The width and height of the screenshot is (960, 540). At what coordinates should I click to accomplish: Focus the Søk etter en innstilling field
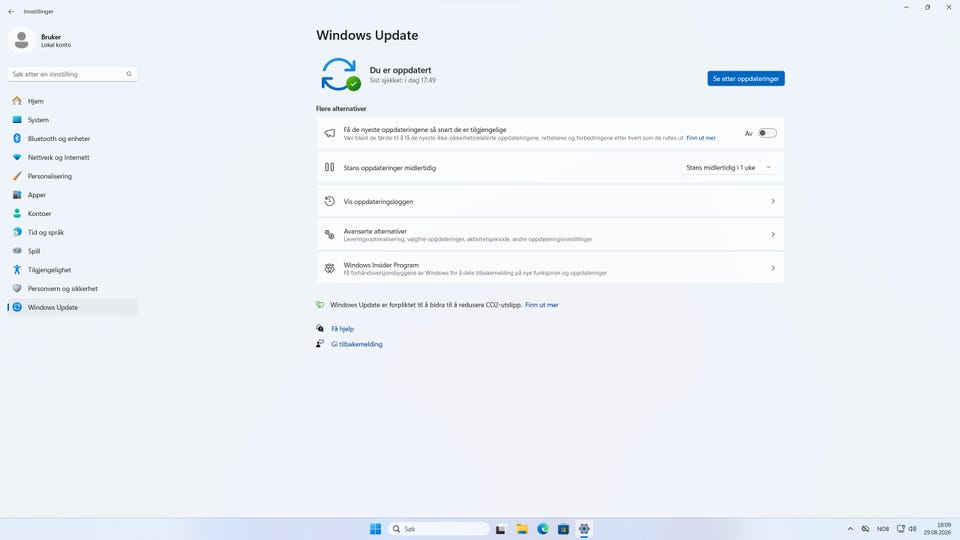coord(72,74)
